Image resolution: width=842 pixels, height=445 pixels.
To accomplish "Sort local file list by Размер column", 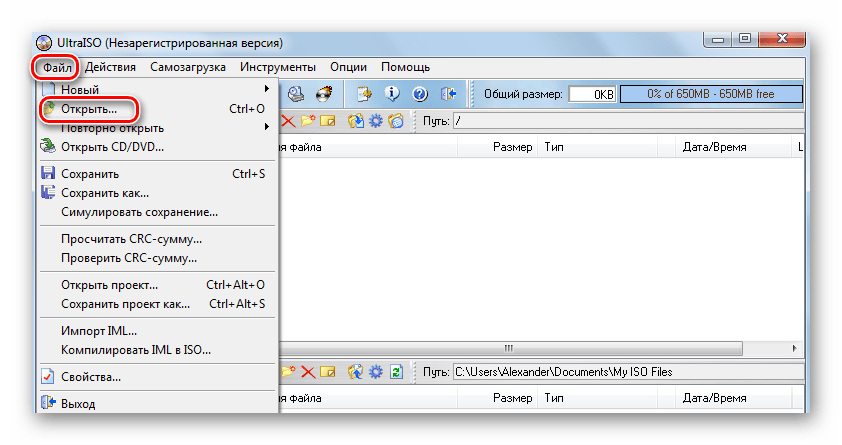I will coord(498,398).
